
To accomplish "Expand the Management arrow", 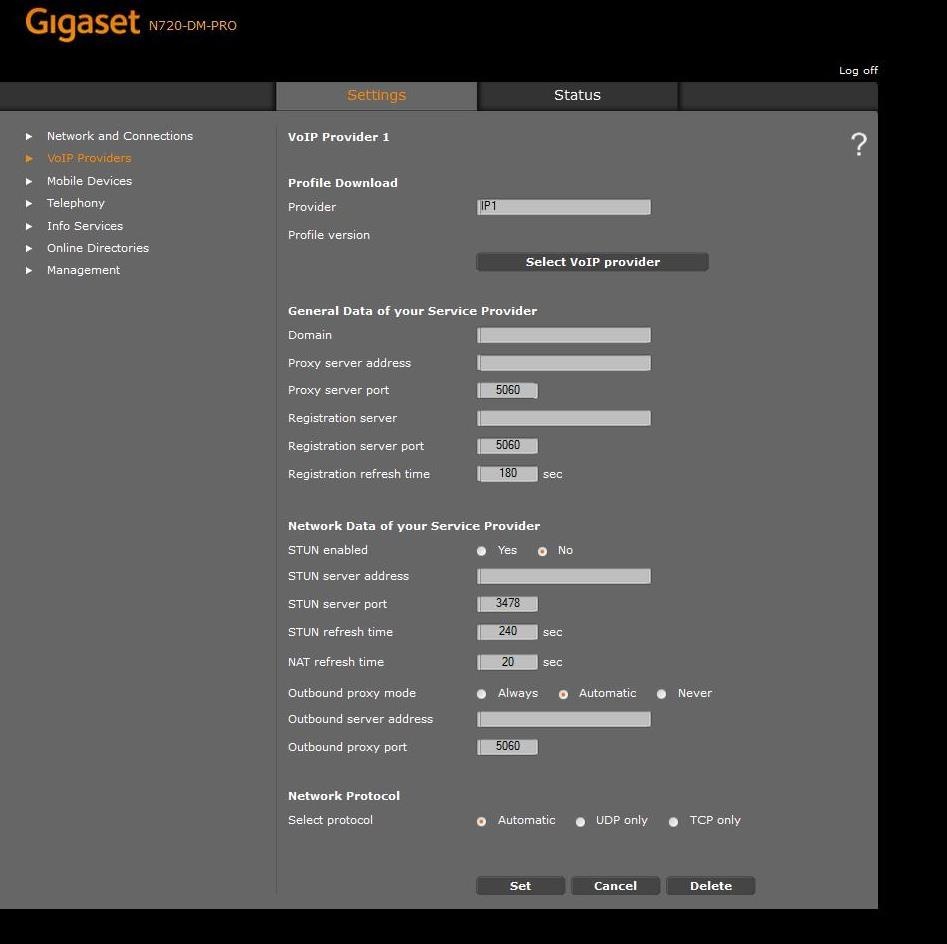I will [28, 271].
